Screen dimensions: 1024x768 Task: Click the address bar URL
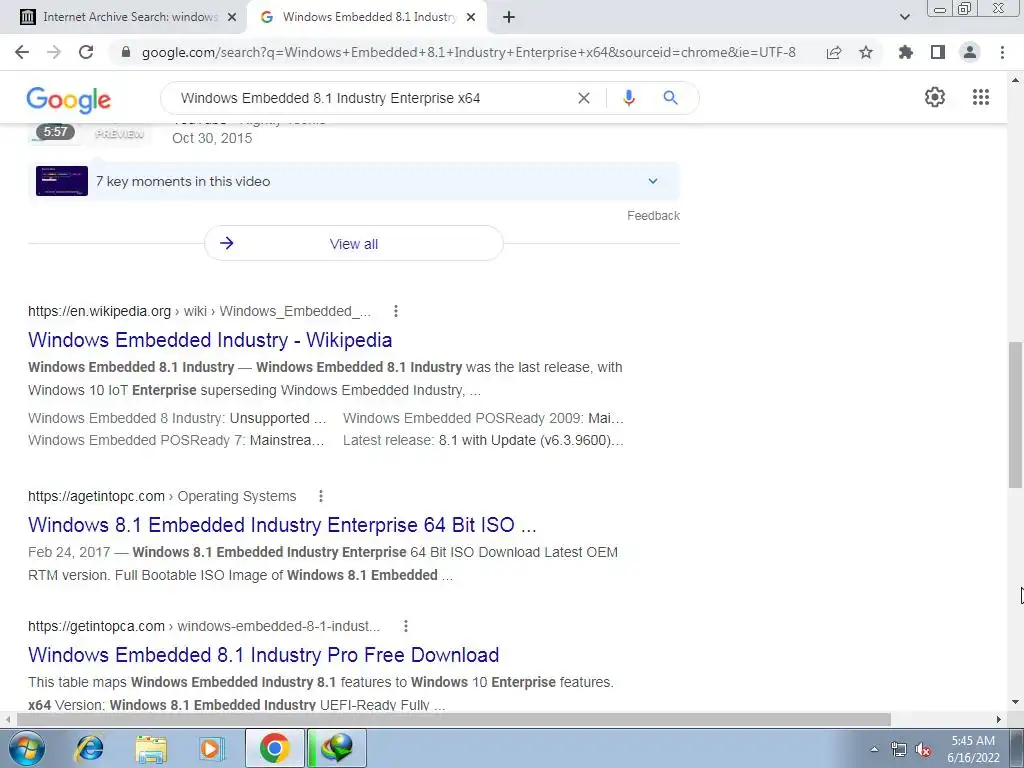point(468,52)
